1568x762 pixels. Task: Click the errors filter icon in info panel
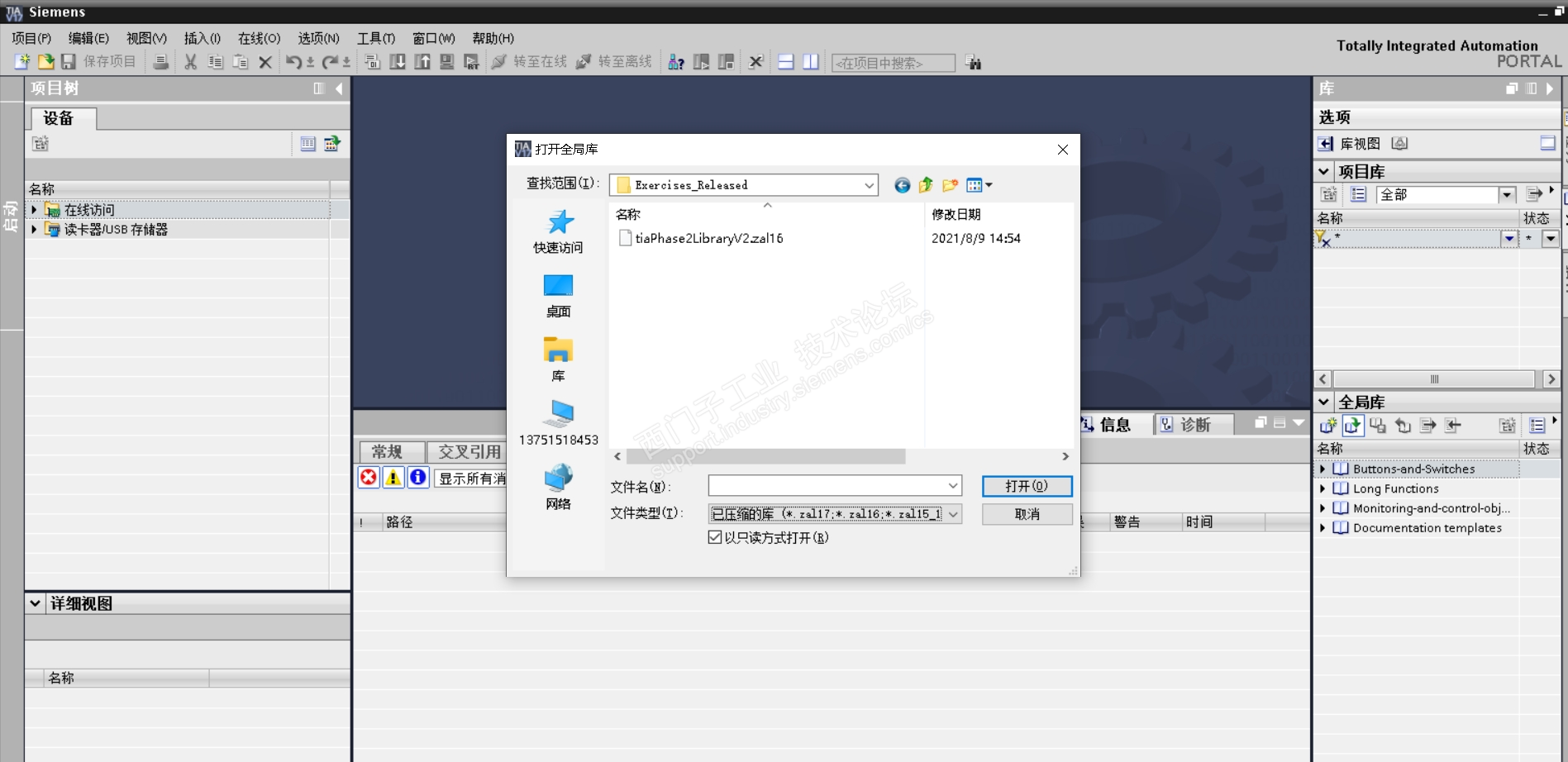tap(369, 477)
